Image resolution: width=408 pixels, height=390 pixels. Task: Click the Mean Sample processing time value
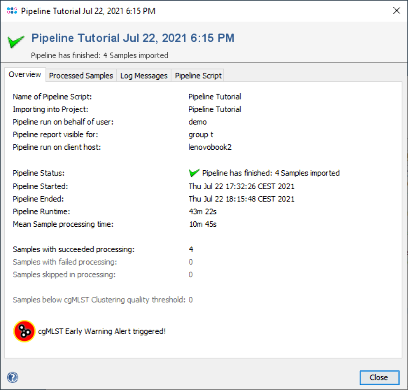[x=203, y=224]
